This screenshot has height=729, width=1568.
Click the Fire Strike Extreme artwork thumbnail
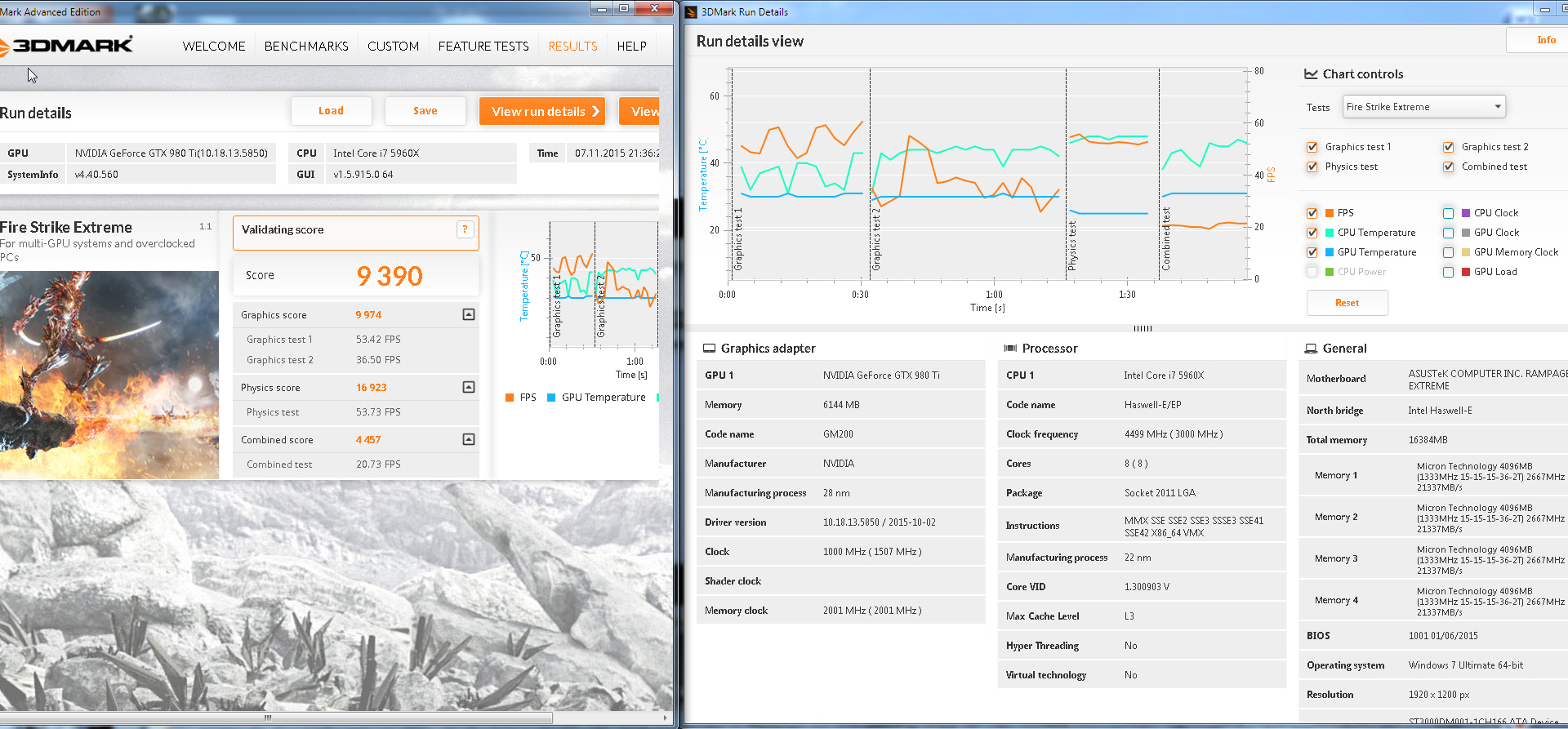(109, 375)
